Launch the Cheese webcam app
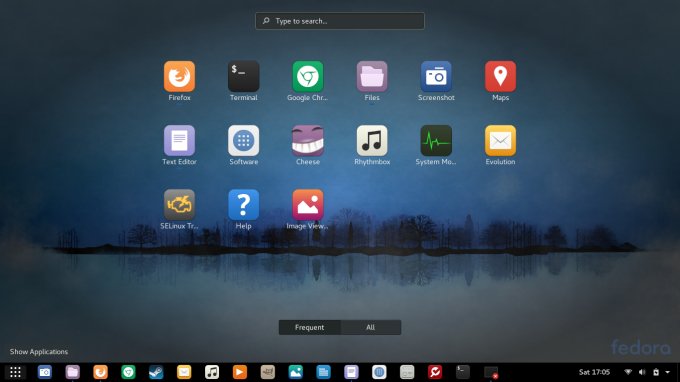 307,141
